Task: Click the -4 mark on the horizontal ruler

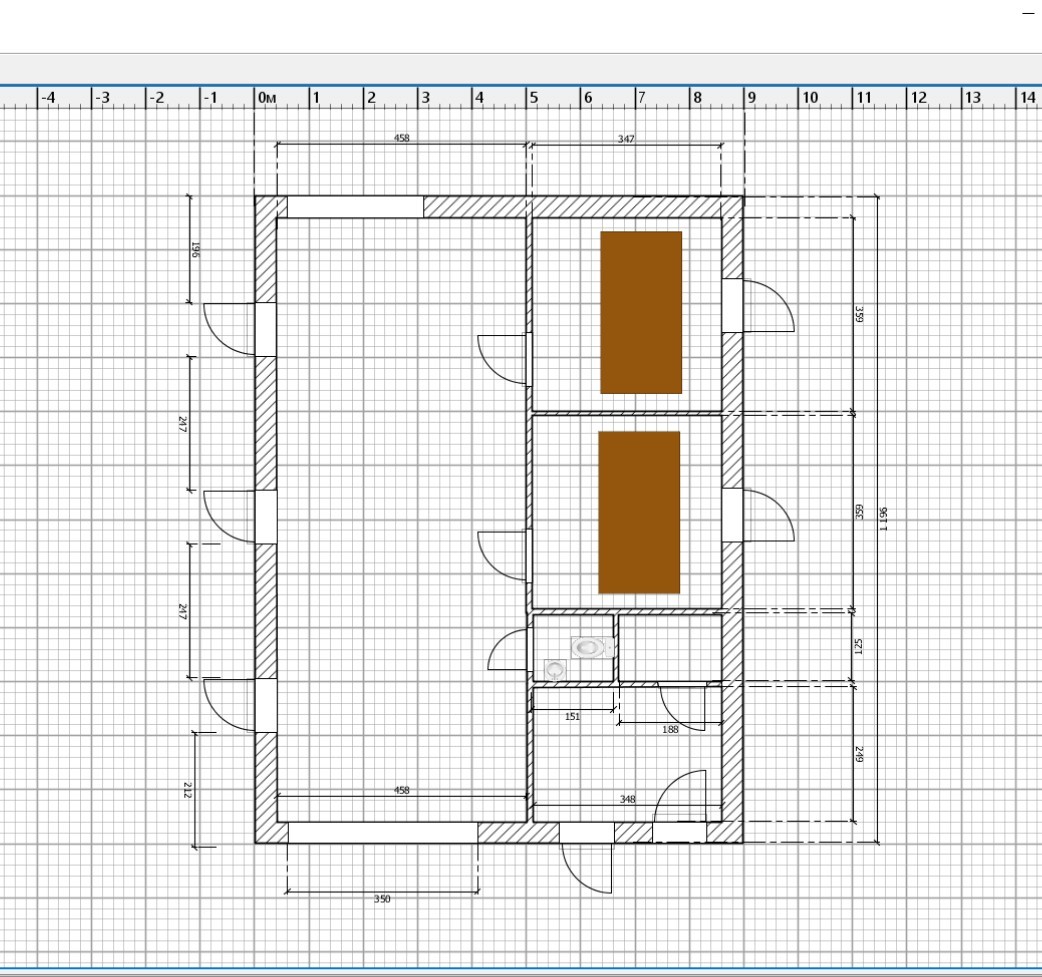Action: pyautogui.click(x=48, y=98)
